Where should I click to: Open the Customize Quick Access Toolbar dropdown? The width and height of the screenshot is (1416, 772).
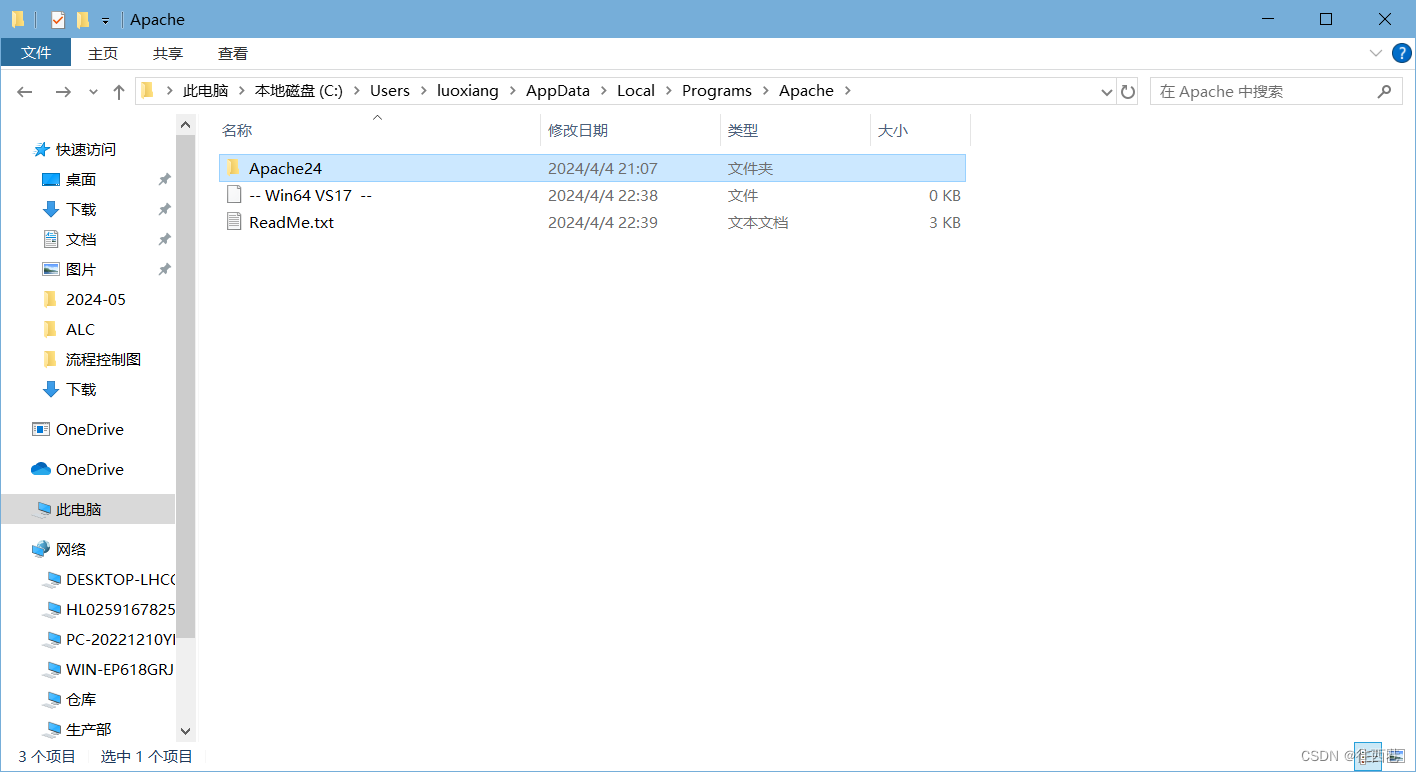105,20
